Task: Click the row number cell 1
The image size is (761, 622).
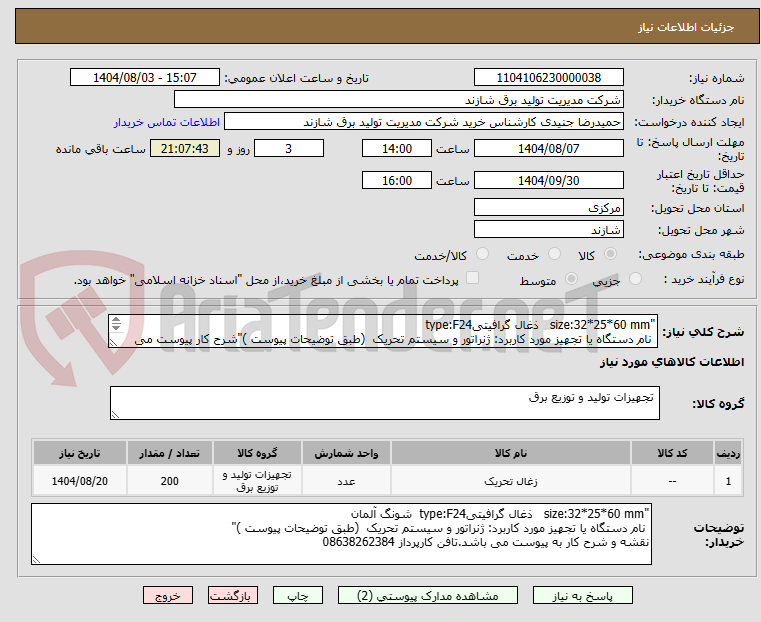Action: pyautogui.click(x=728, y=481)
